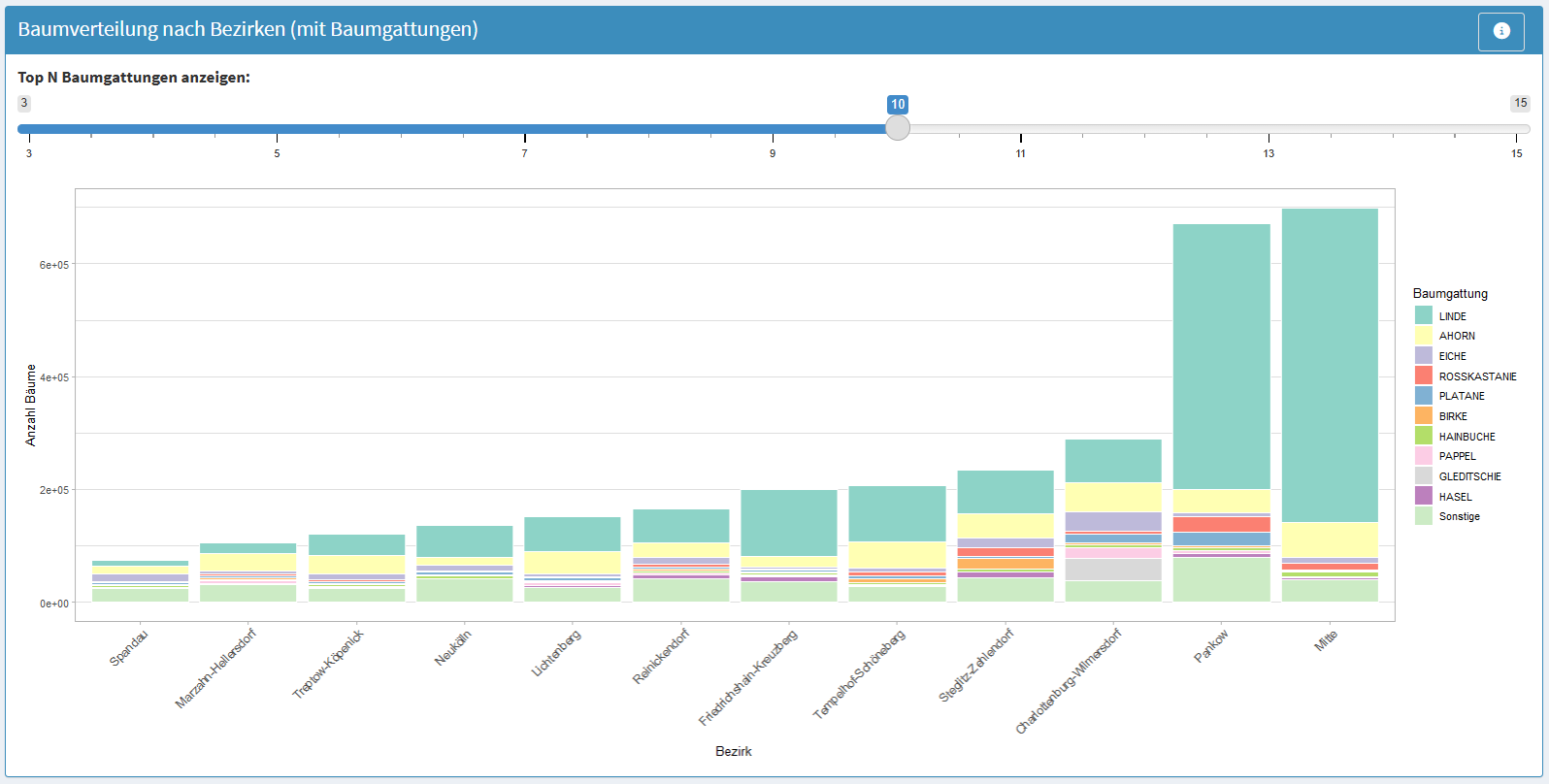Click the AHORN legend color swatch
1549x784 pixels.
pos(1423,336)
